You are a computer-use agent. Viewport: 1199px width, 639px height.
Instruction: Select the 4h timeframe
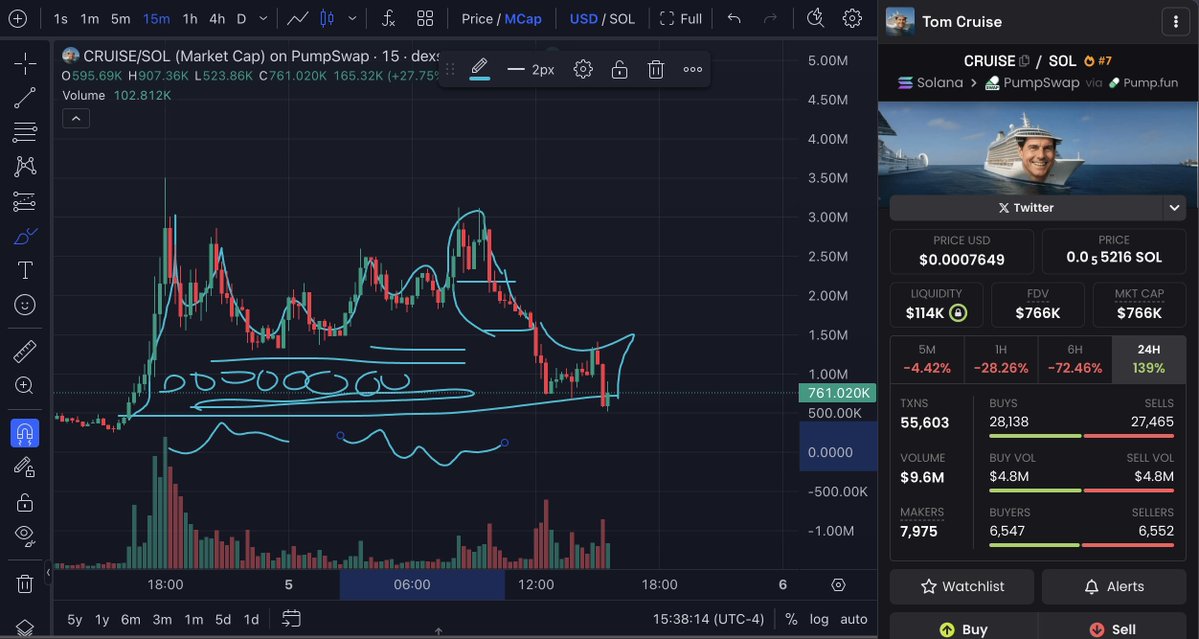click(217, 18)
